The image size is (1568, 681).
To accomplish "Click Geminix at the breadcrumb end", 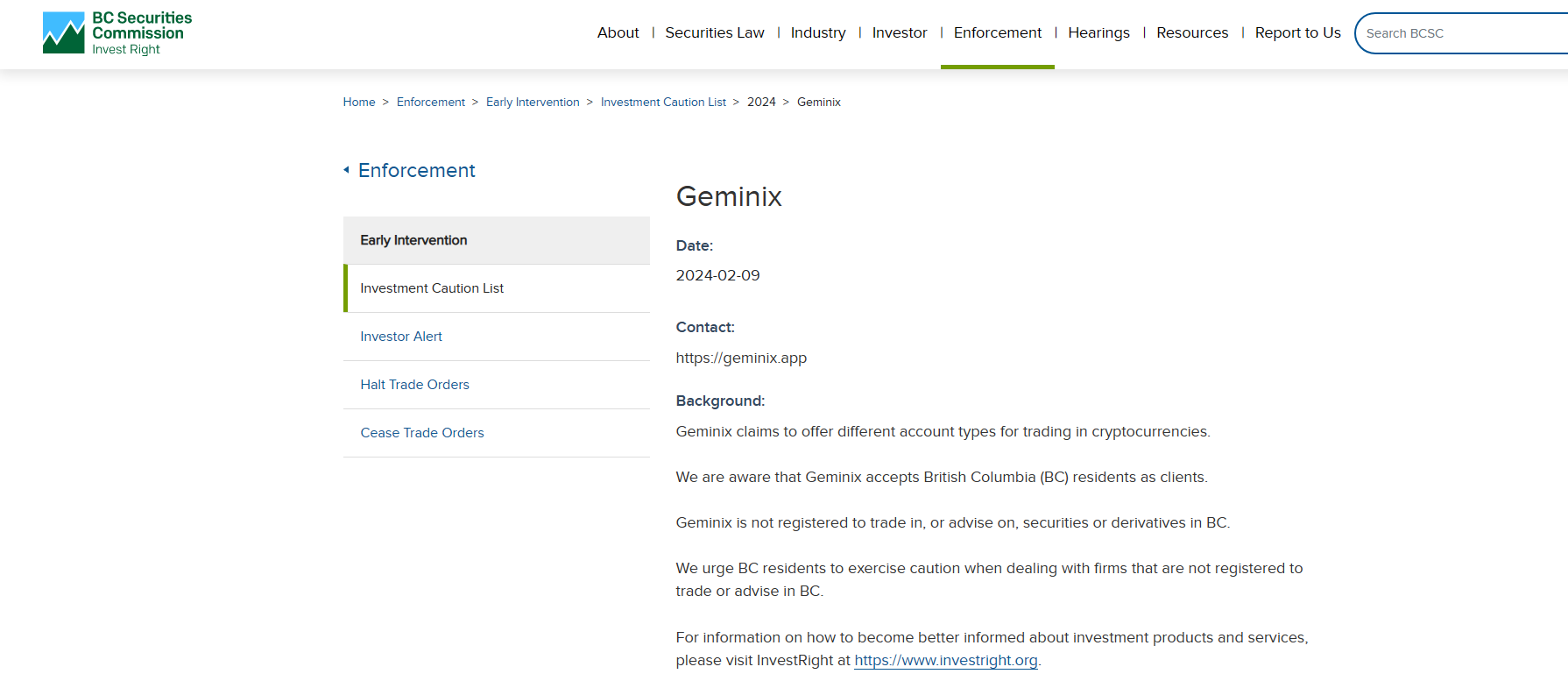I will pos(819,102).
